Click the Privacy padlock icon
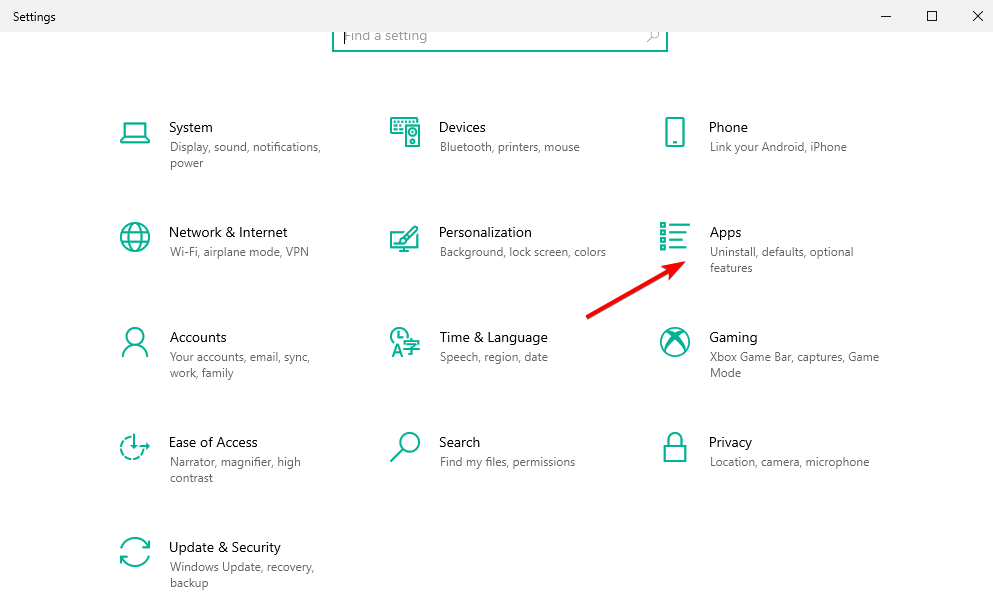The width and height of the screenshot is (993, 604). [674, 447]
